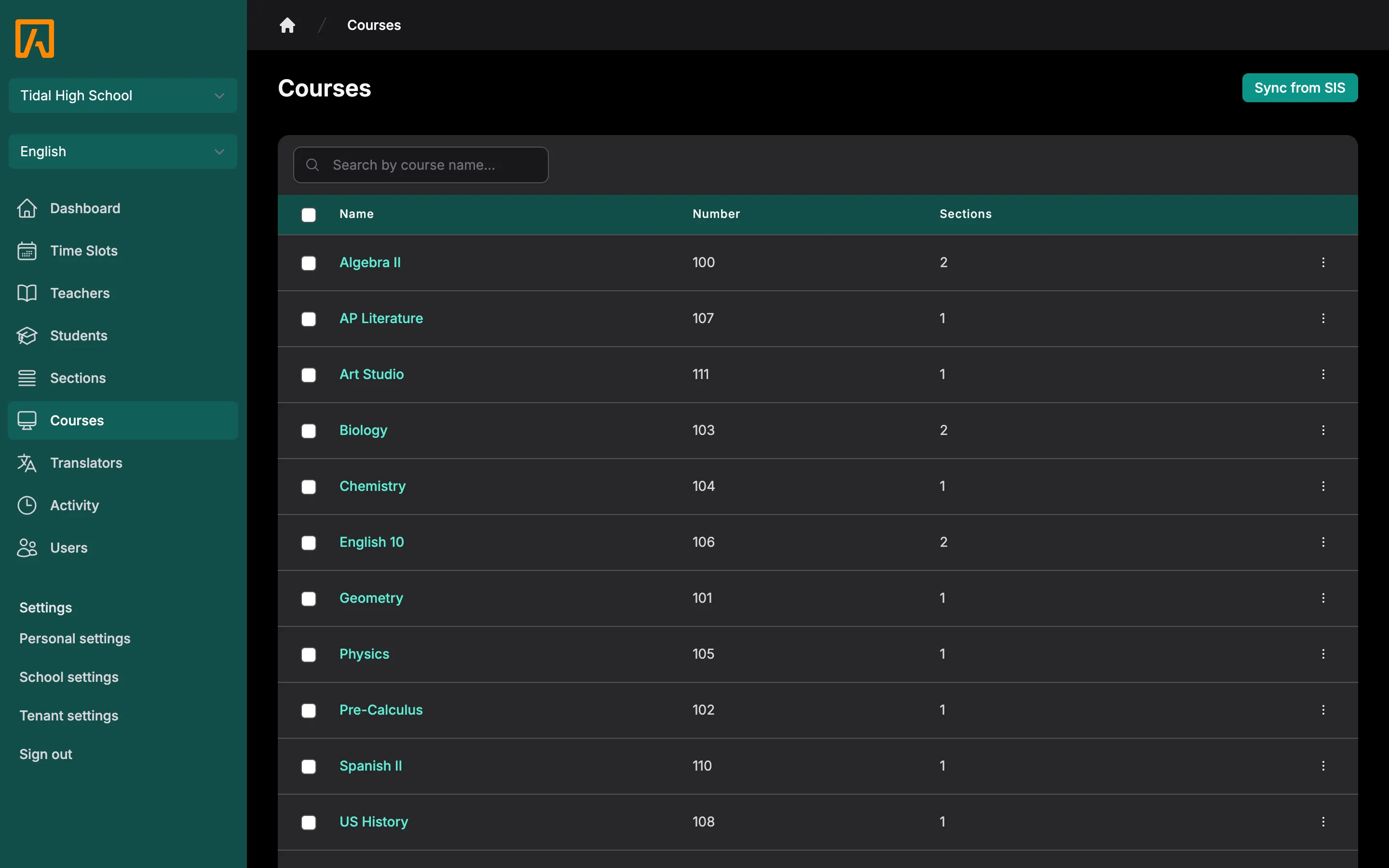Click Sign out in the sidebar

coord(46,754)
